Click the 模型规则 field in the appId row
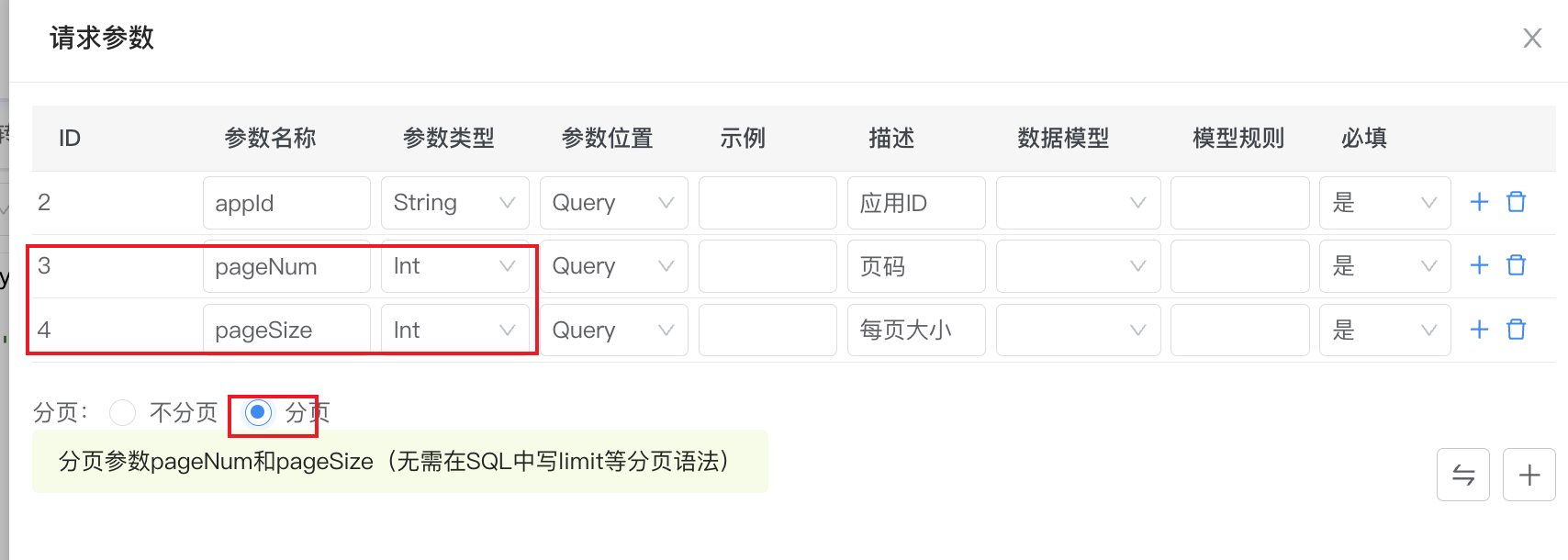 point(1239,203)
